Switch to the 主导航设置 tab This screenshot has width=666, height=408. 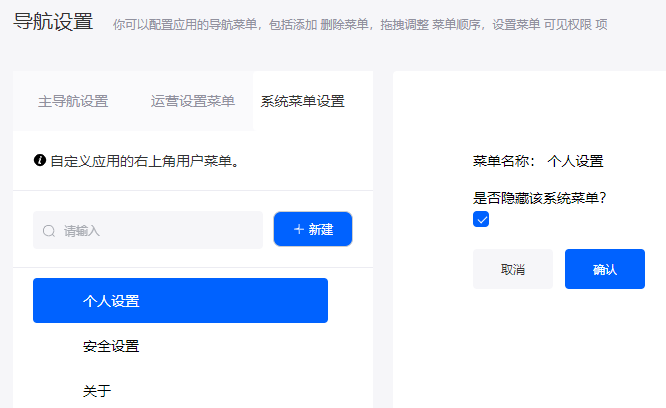pyautogui.click(x=73, y=101)
